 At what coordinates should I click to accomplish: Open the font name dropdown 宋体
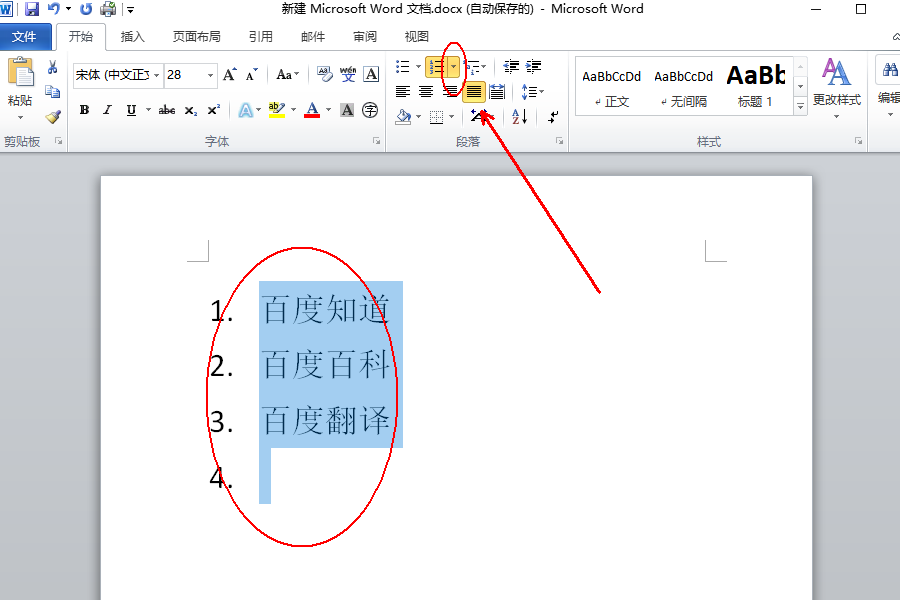pos(156,75)
